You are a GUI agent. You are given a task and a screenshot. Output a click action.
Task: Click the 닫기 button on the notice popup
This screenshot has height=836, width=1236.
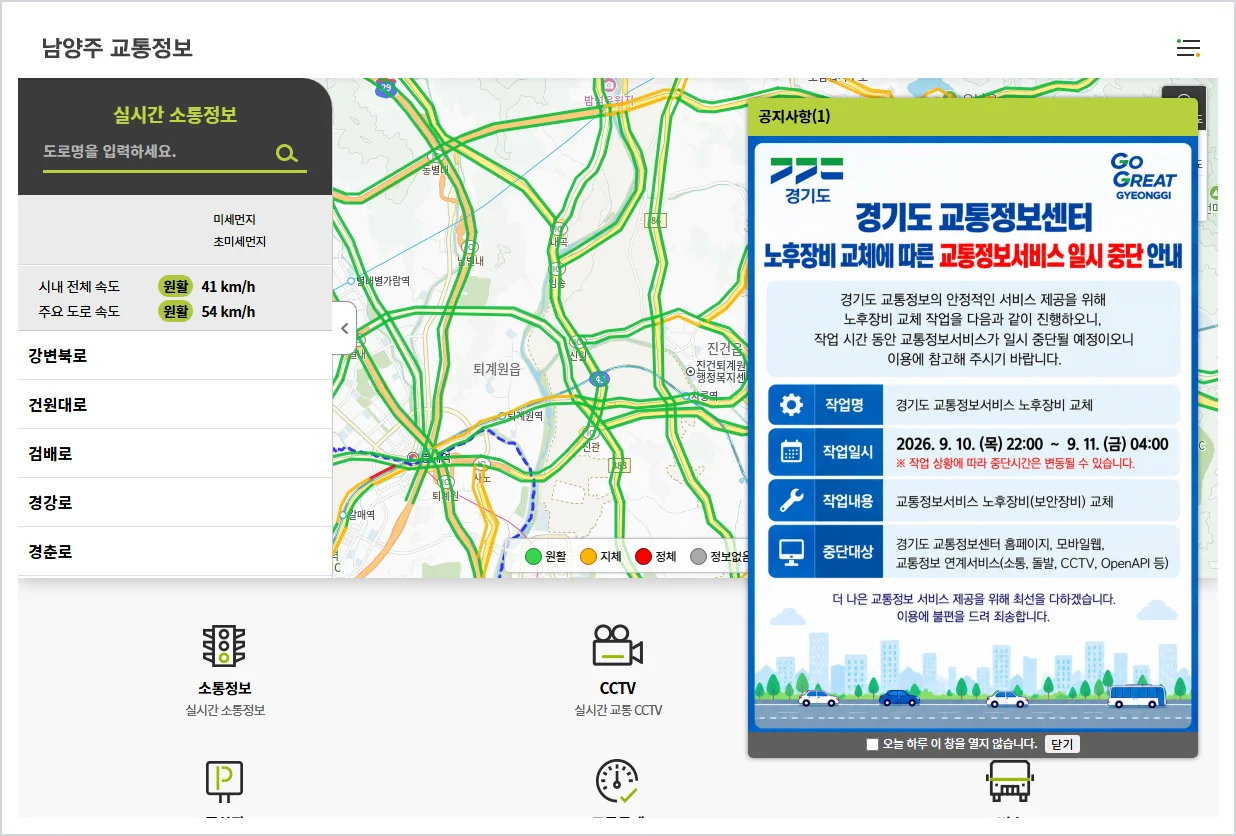[x=1062, y=744]
